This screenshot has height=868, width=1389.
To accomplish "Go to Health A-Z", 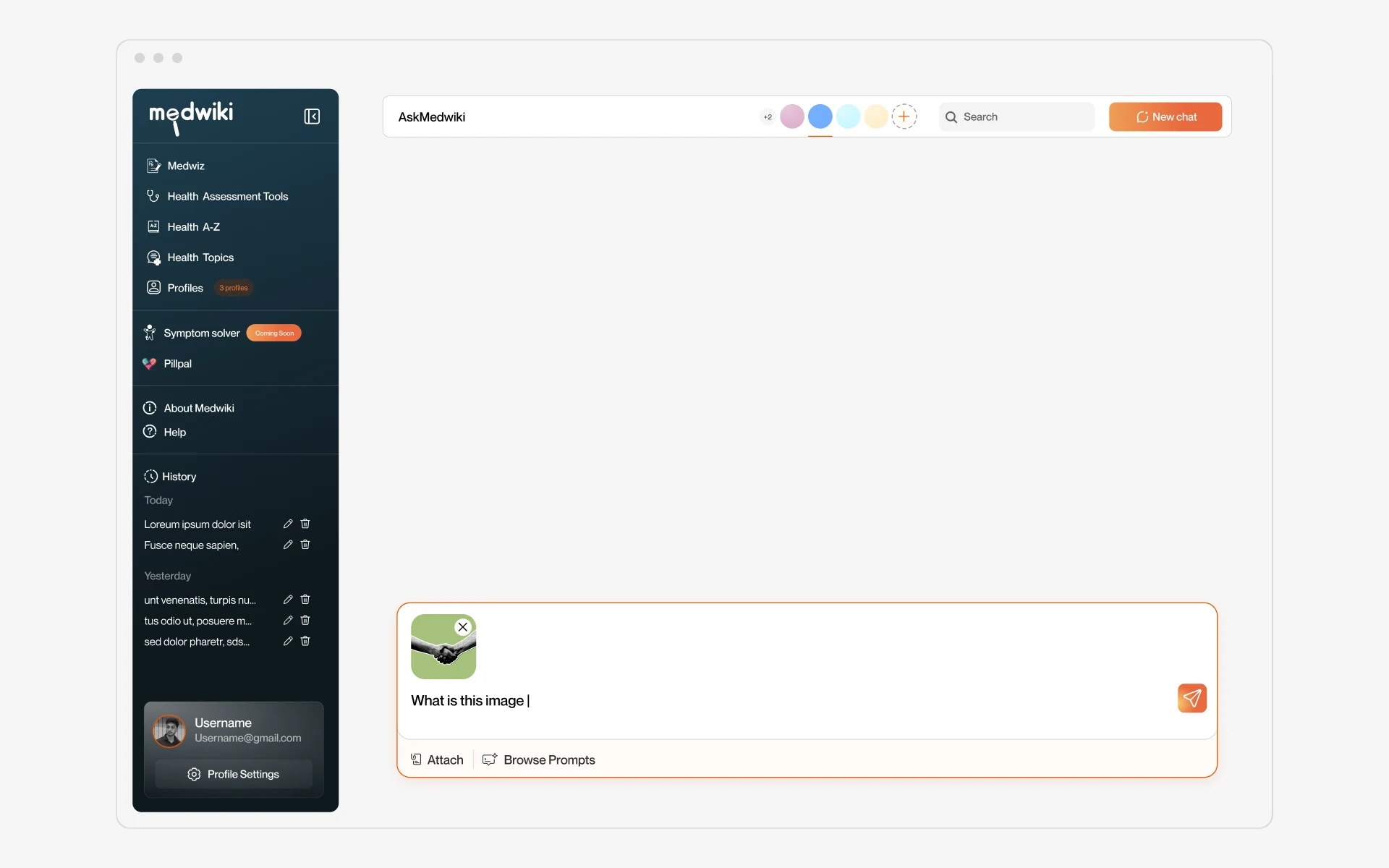I will pos(184,226).
